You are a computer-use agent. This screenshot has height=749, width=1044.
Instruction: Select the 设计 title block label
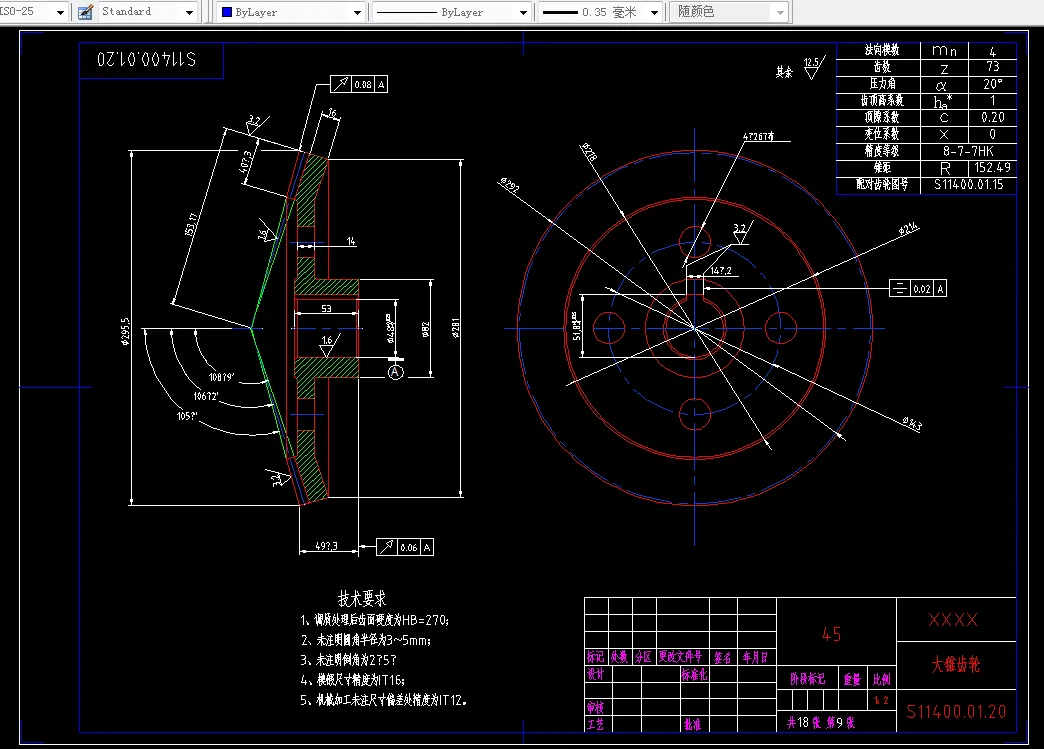[595, 674]
